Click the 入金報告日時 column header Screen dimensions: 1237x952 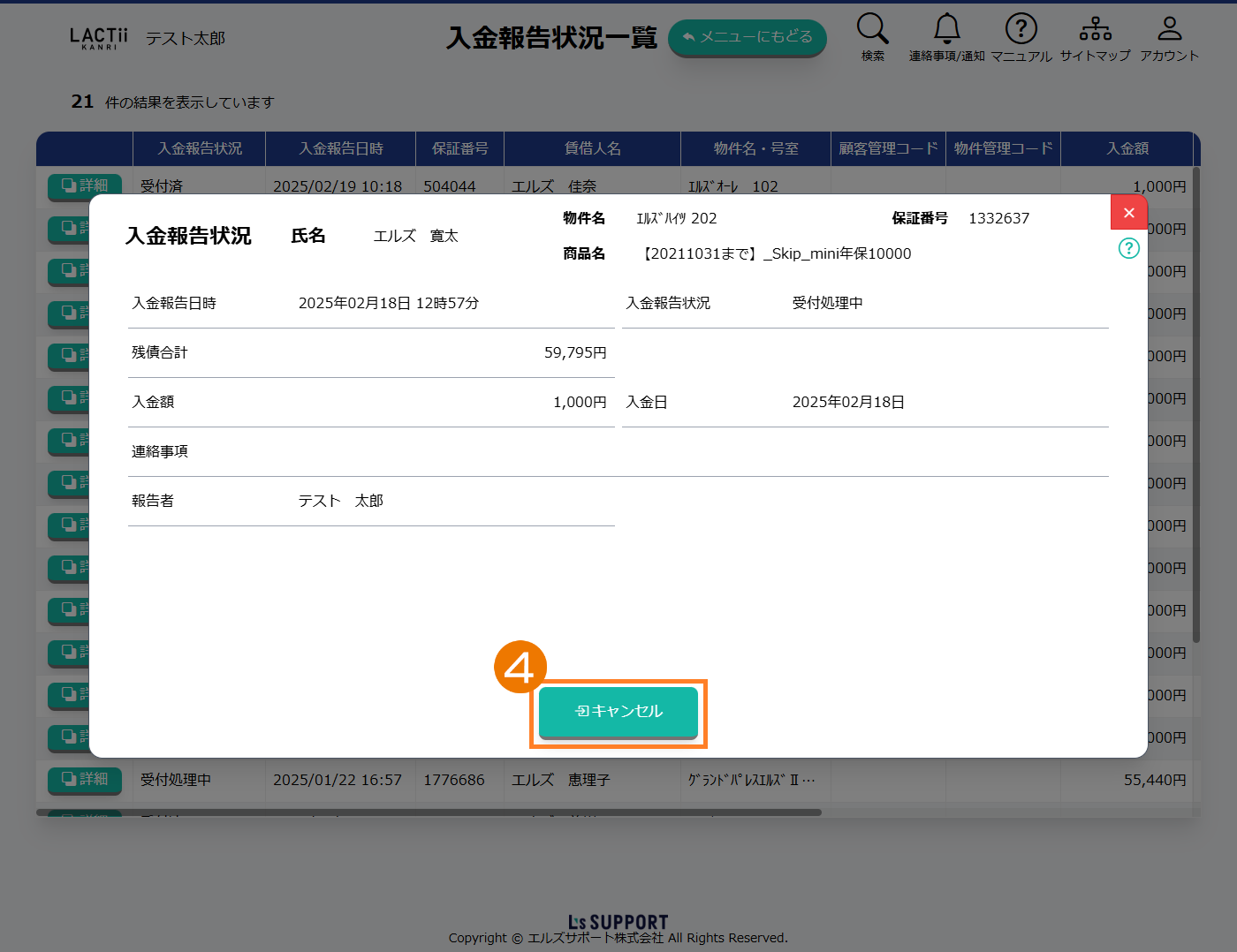point(340,148)
